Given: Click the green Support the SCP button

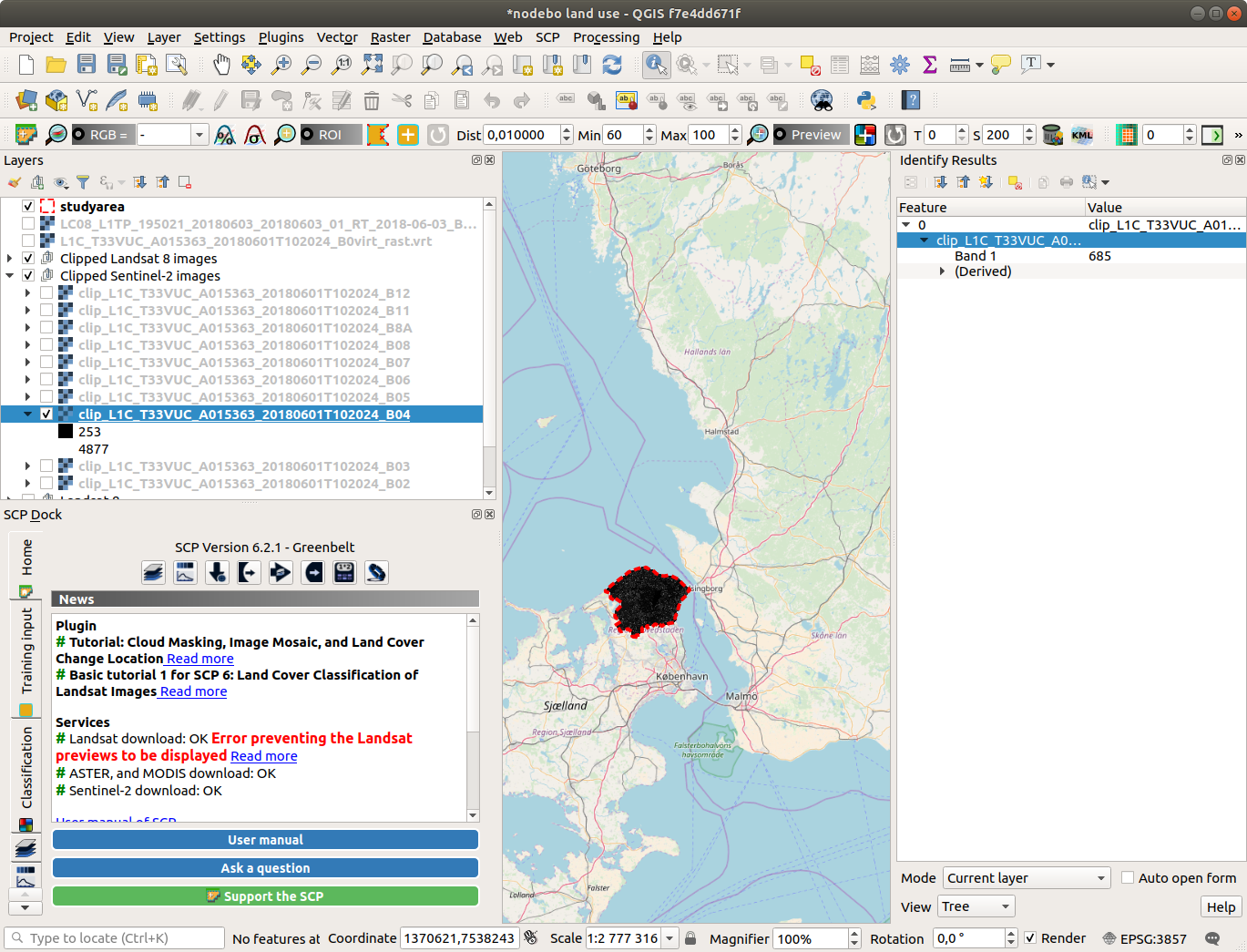Looking at the screenshot, I should click(265, 896).
